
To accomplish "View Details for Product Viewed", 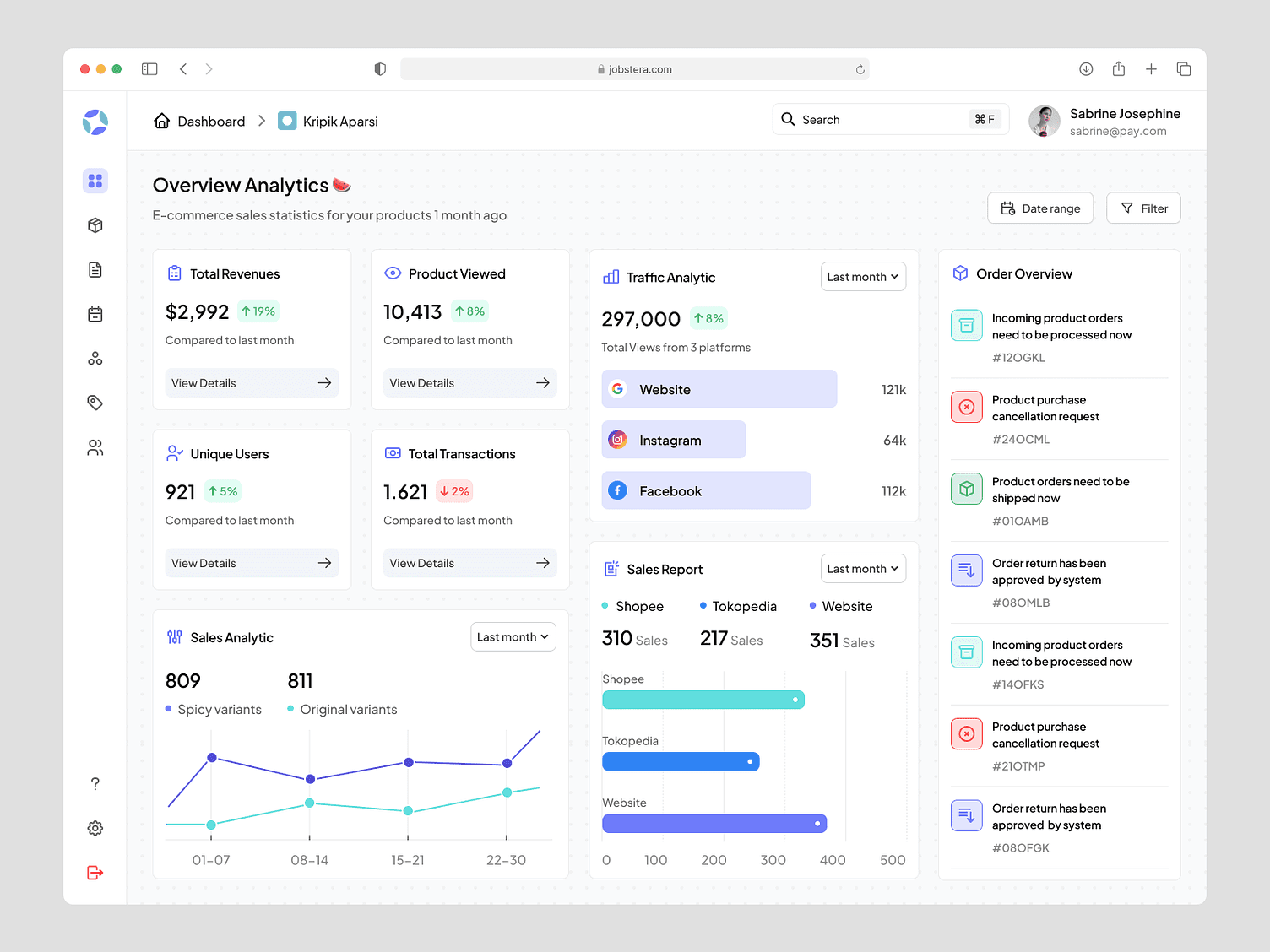I will tap(470, 383).
